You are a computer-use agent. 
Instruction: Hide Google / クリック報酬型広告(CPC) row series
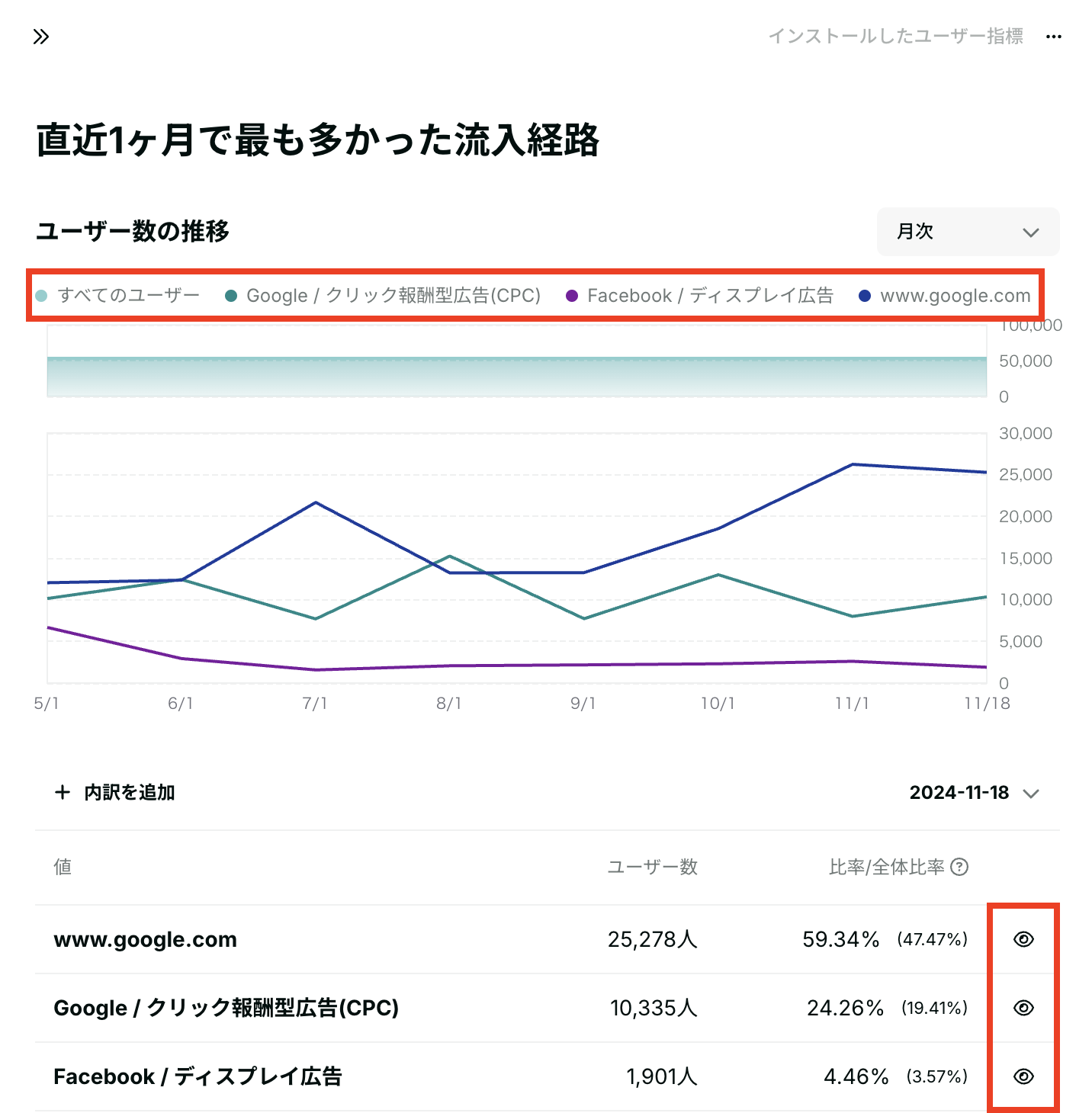point(1023,1008)
